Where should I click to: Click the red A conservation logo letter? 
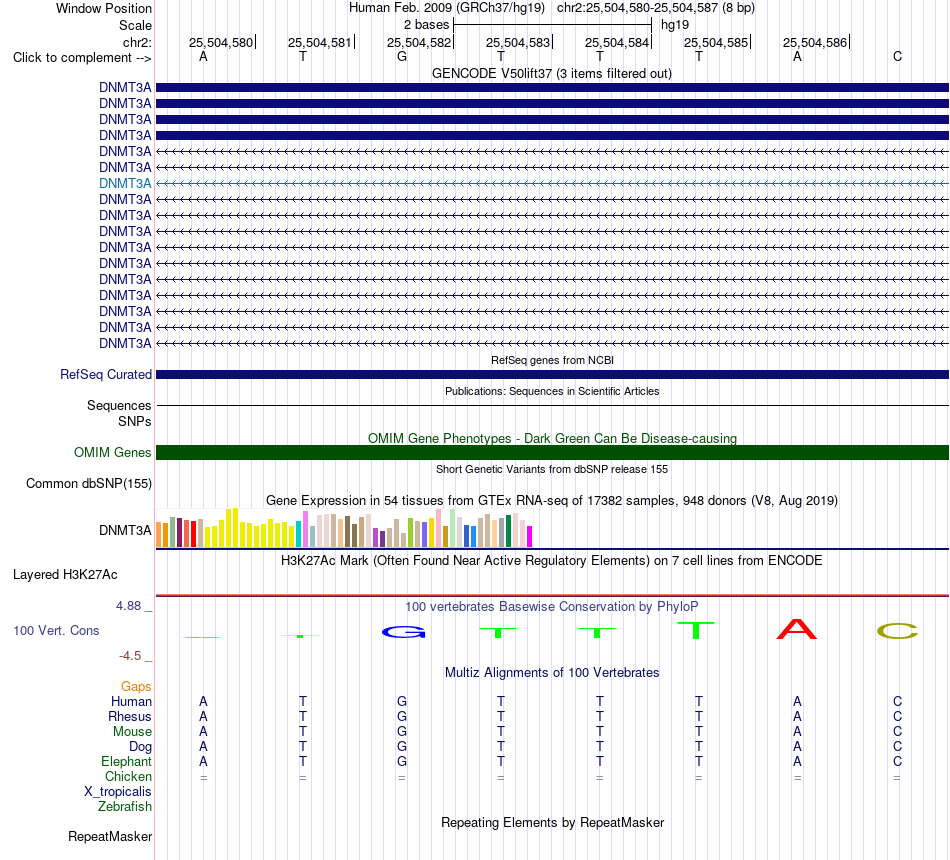tap(797, 629)
